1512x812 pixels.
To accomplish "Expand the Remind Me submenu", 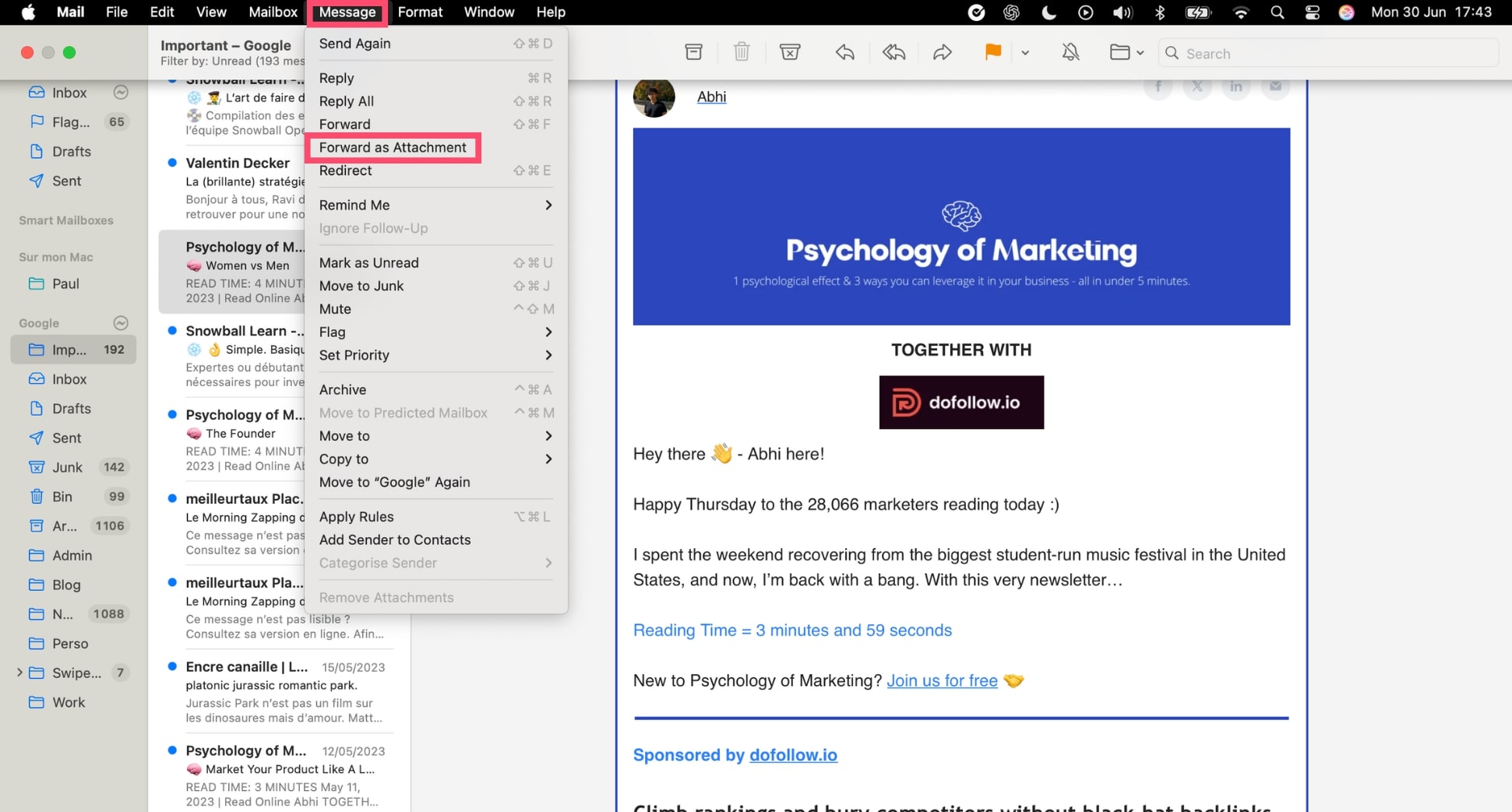I will (x=435, y=205).
